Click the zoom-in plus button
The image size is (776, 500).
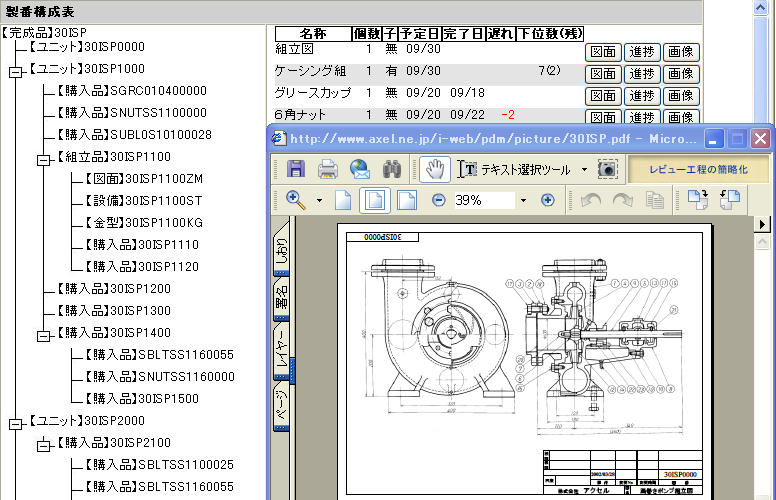pos(548,200)
